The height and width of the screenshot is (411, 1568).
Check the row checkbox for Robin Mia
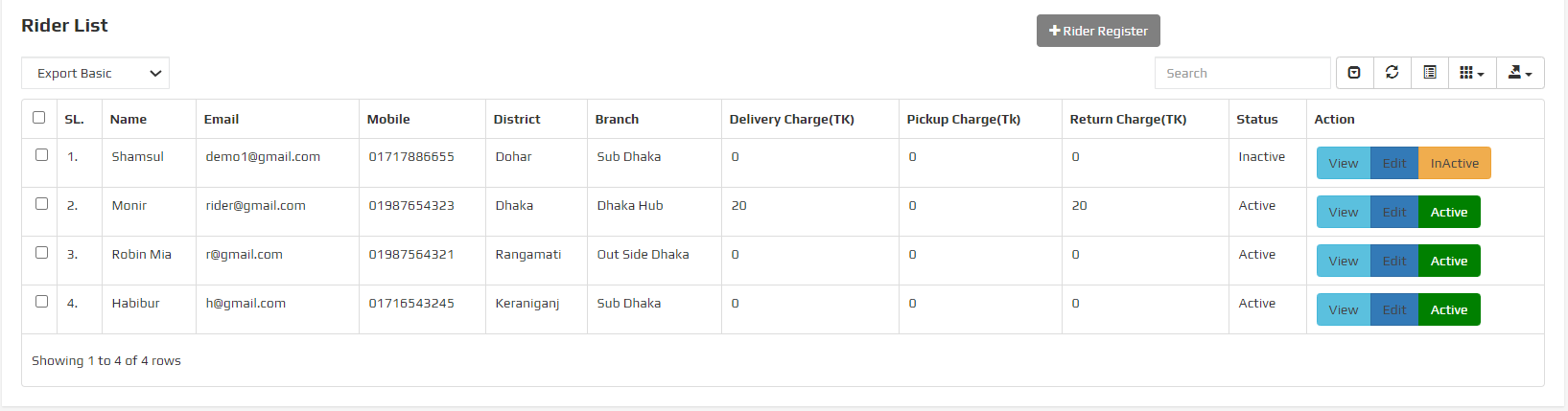coord(41,253)
